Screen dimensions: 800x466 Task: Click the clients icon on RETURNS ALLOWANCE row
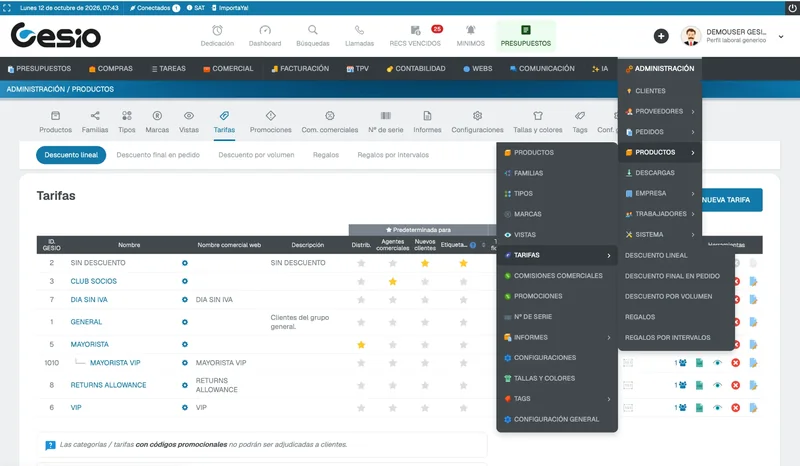tap(680, 385)
